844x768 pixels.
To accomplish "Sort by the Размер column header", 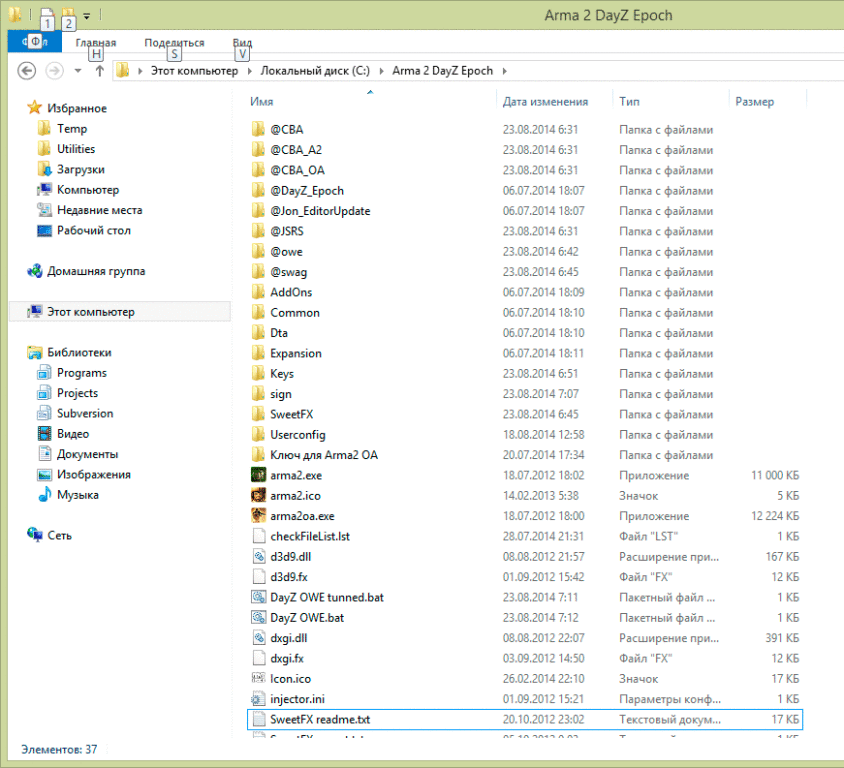I will point(755,102).
